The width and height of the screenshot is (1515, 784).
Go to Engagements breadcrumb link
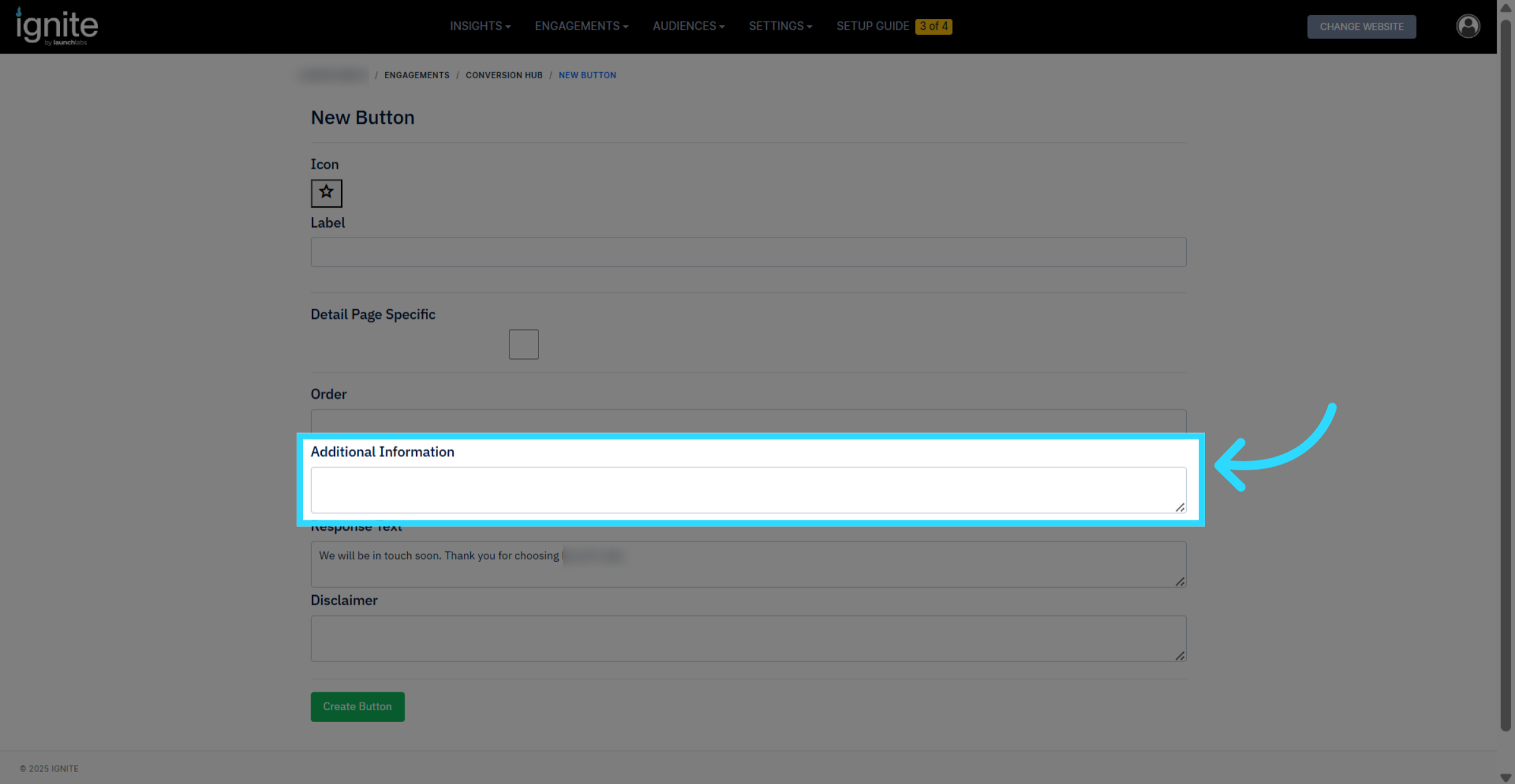click(x=417, y=75)
